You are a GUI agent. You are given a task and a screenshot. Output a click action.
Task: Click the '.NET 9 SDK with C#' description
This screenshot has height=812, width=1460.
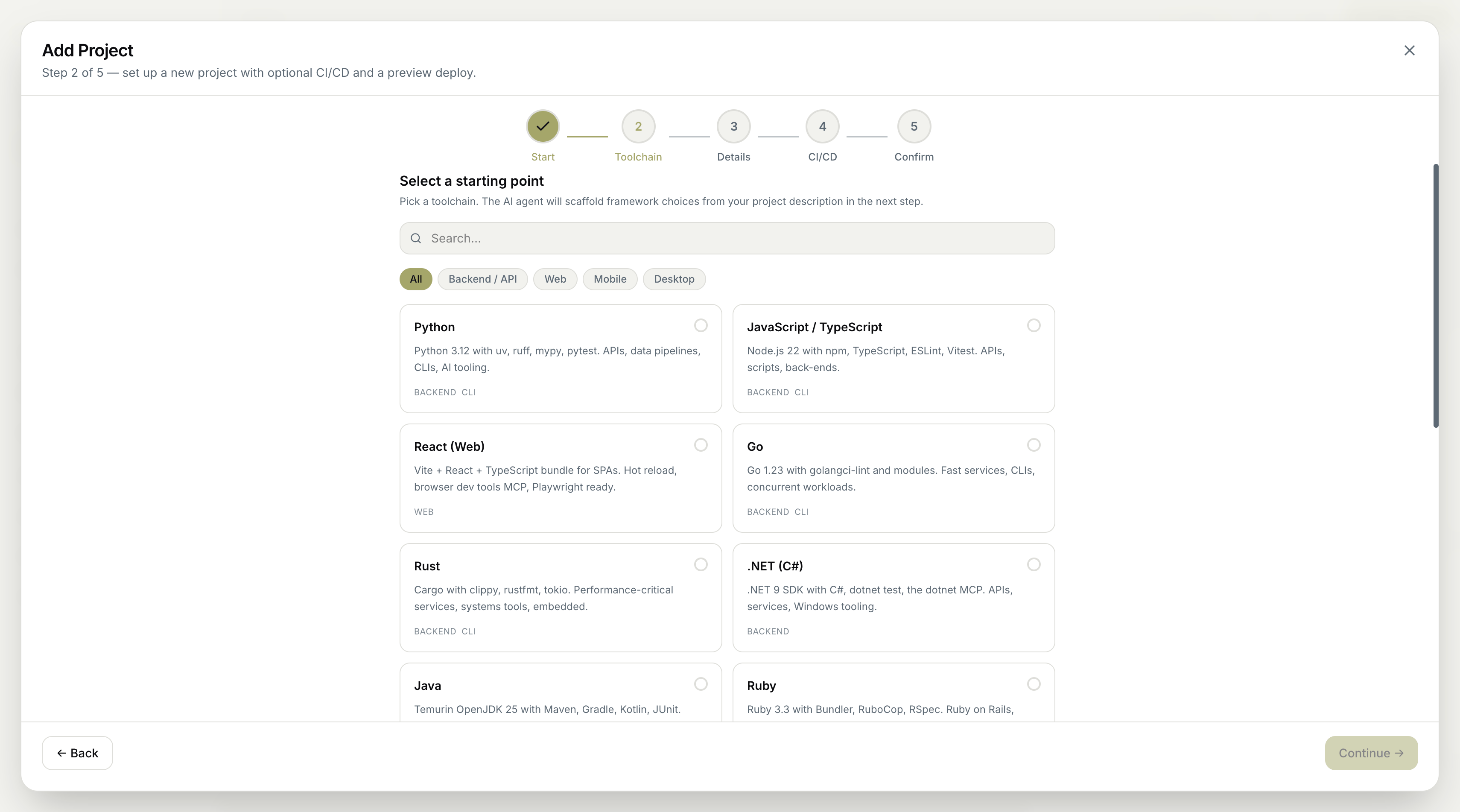879,598
